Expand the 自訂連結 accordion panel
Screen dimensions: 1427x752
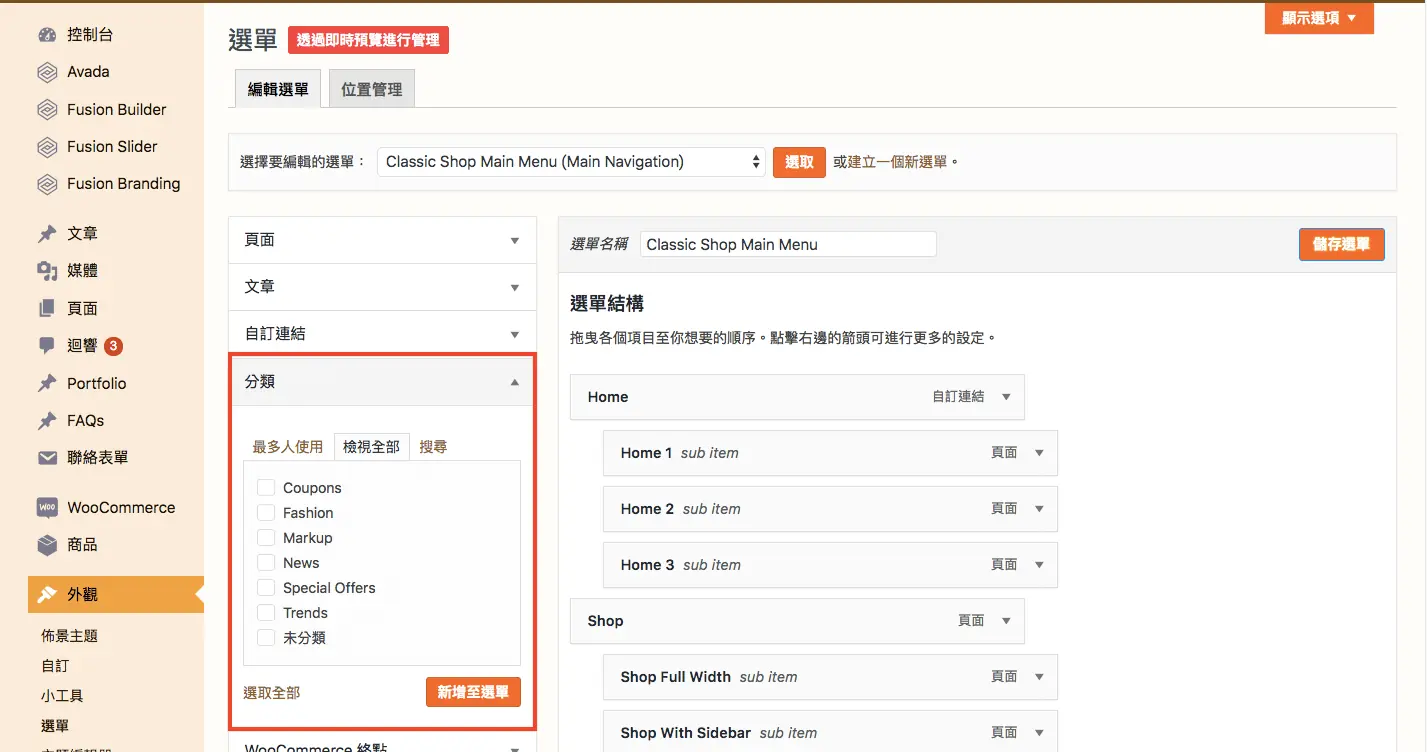tap(382, 334)
